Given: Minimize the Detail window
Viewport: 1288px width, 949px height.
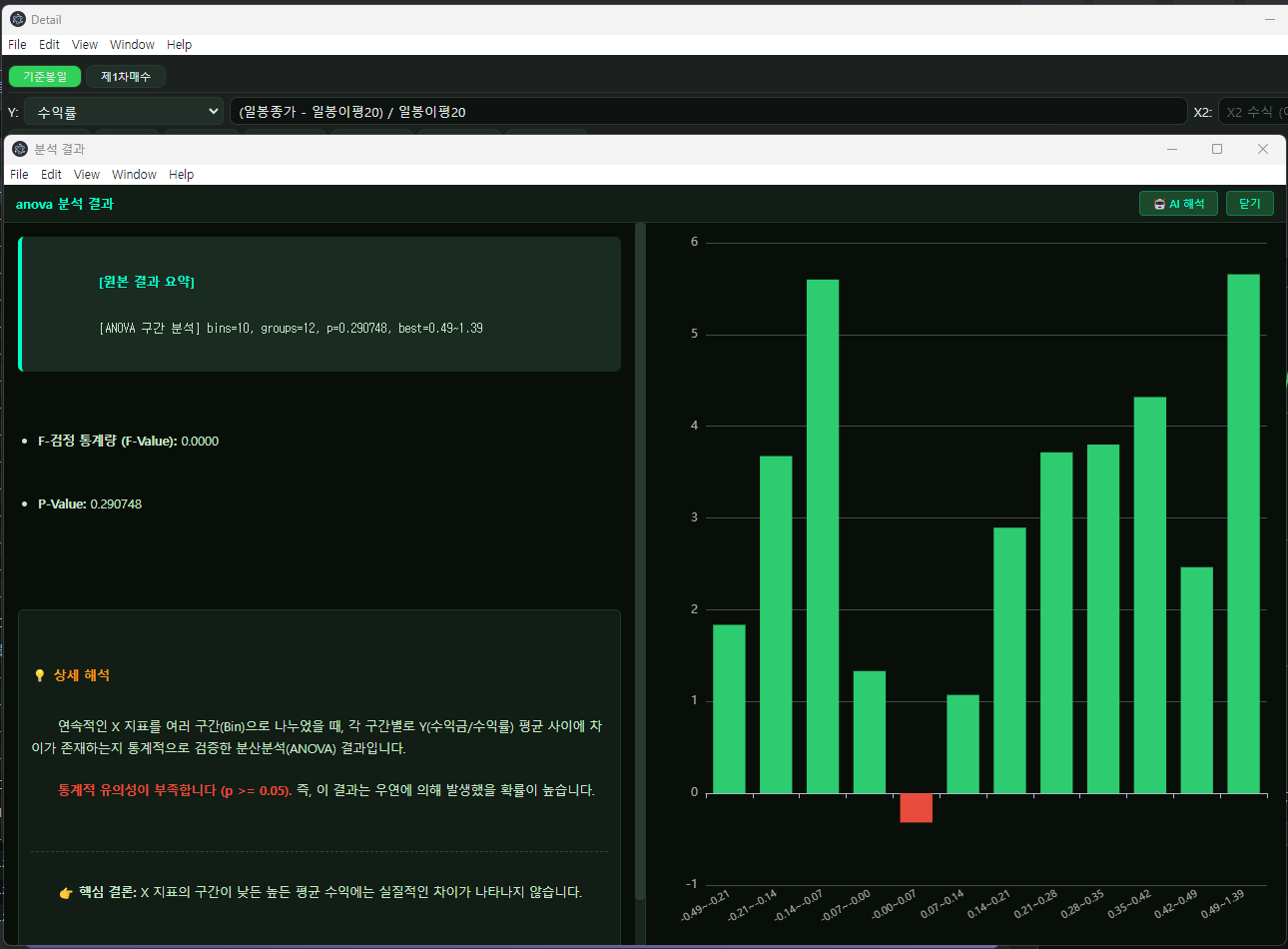Looking at the screenshot, I should tap(1270, 19).
